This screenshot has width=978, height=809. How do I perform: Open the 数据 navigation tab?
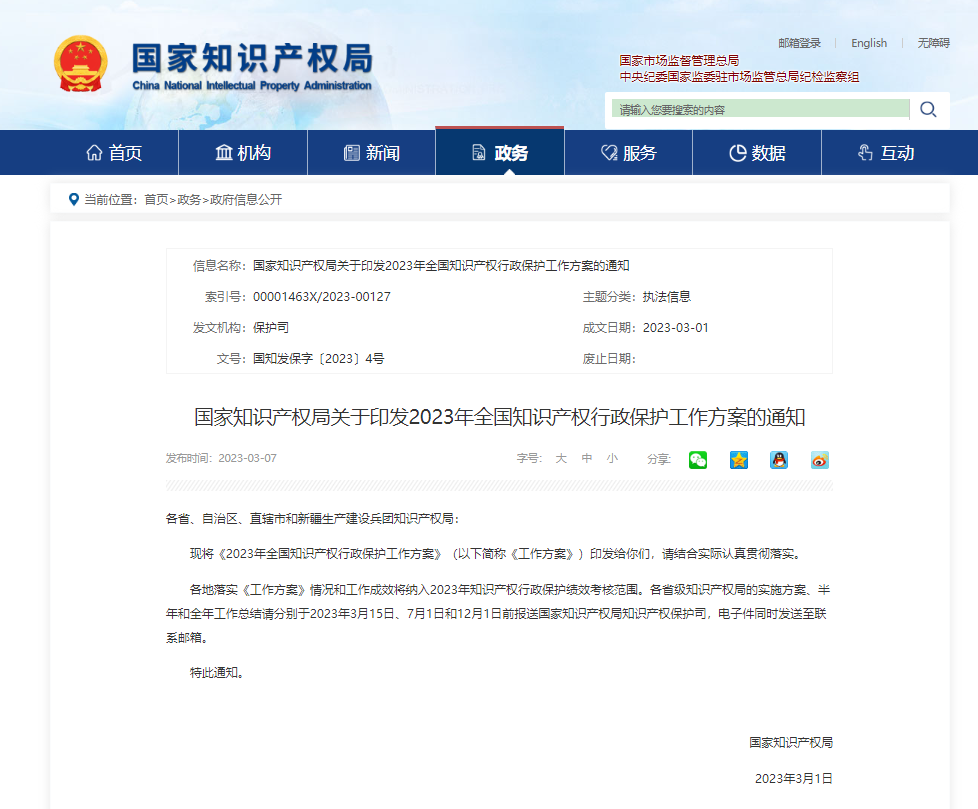[757, 153]
